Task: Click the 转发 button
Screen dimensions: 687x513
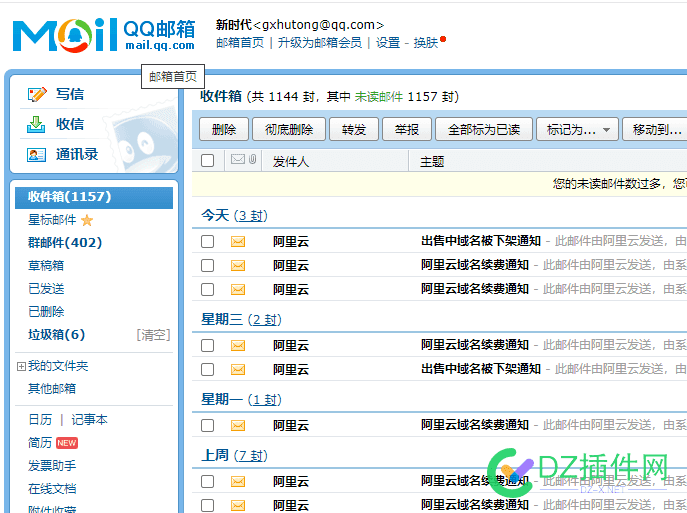Action: coord(354,129)
